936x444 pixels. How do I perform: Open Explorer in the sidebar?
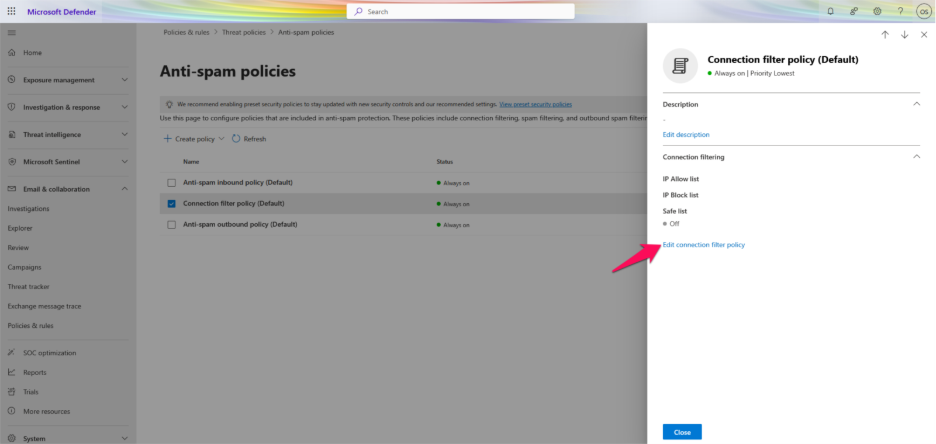coord(20,228)
